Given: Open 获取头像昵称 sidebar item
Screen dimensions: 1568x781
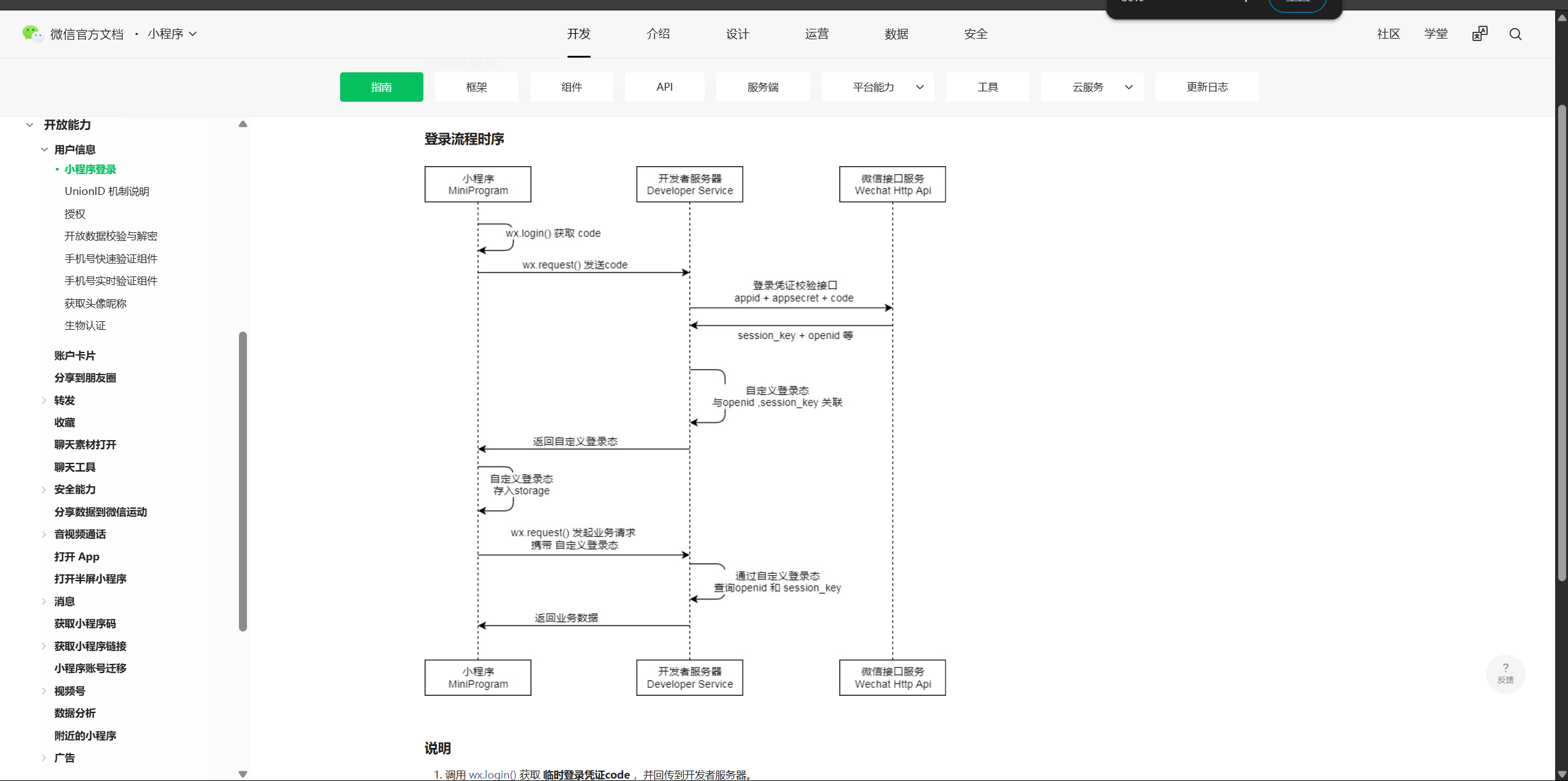Looking at the screenshot, I should 96,303.
